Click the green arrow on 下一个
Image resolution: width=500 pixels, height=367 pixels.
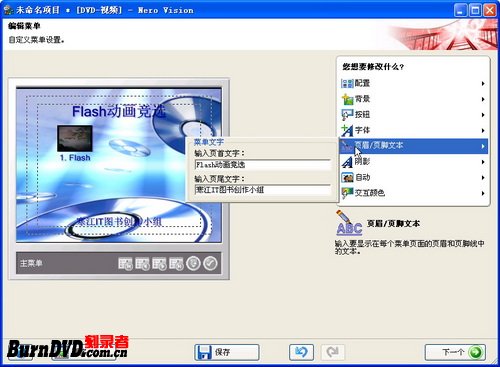pos(475,352)
